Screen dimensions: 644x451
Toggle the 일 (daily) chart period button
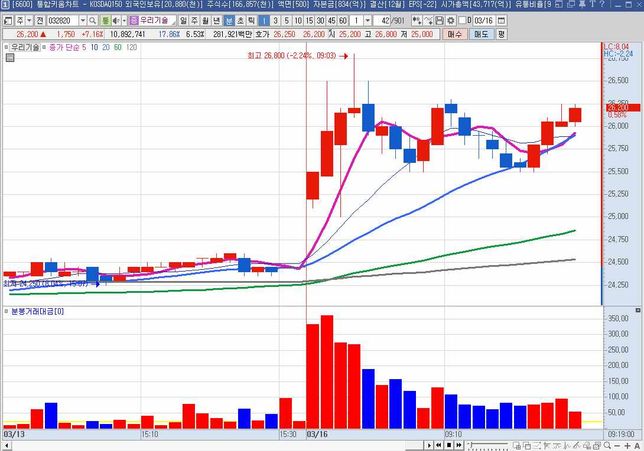(183, 20)
